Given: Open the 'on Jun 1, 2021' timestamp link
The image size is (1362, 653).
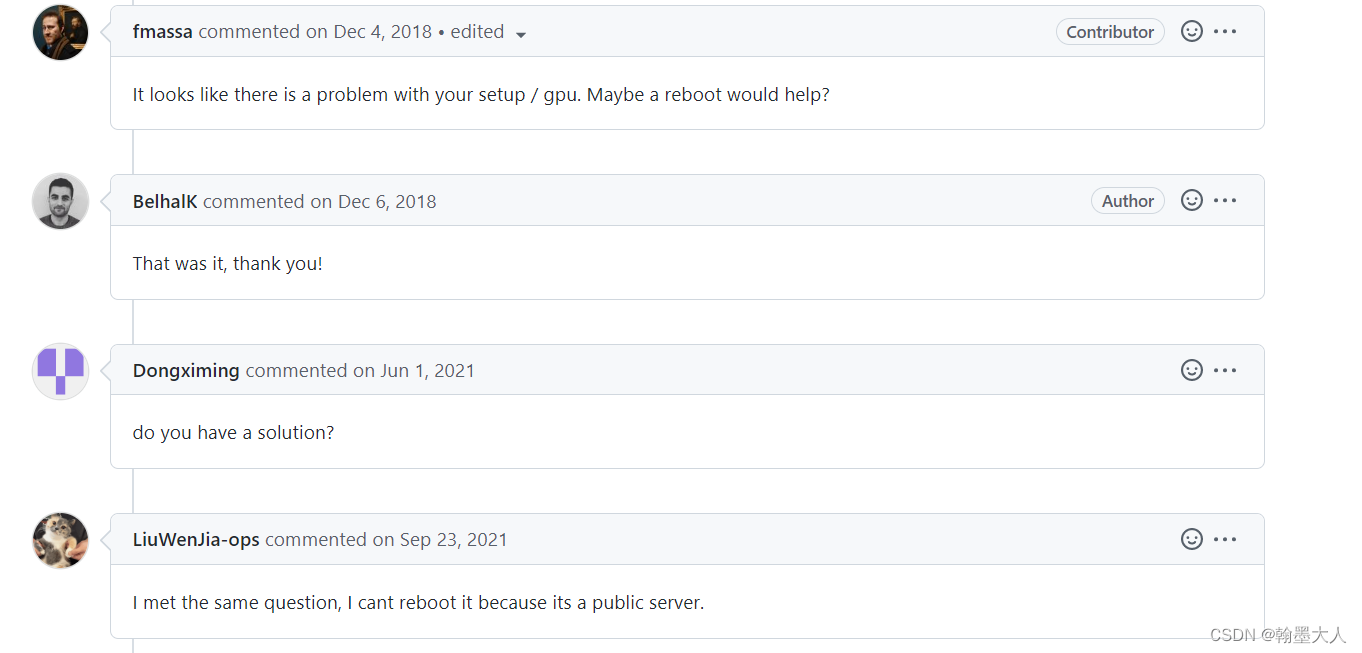Looking at the screenshot, I should coord(414,370).
